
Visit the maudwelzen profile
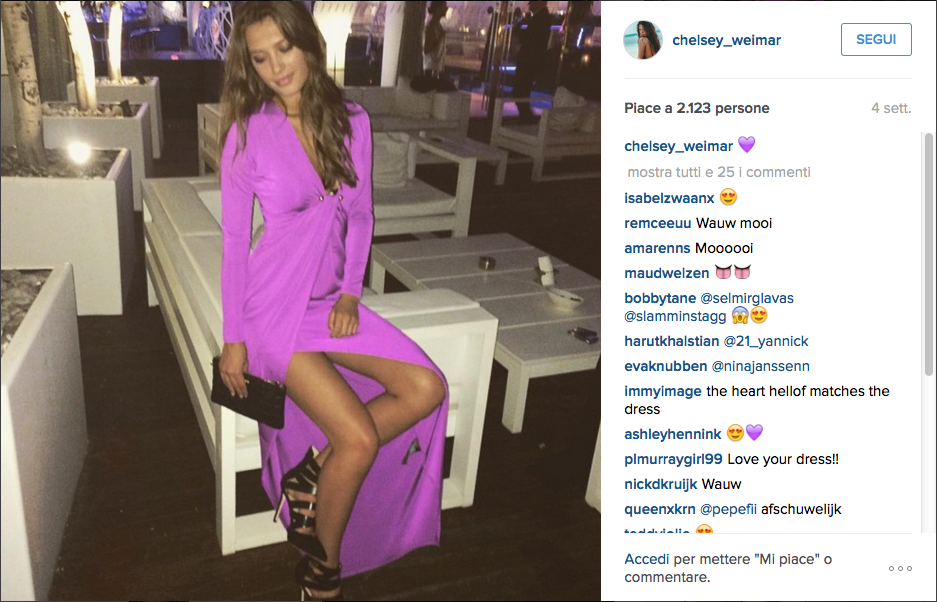pos(666,273)
